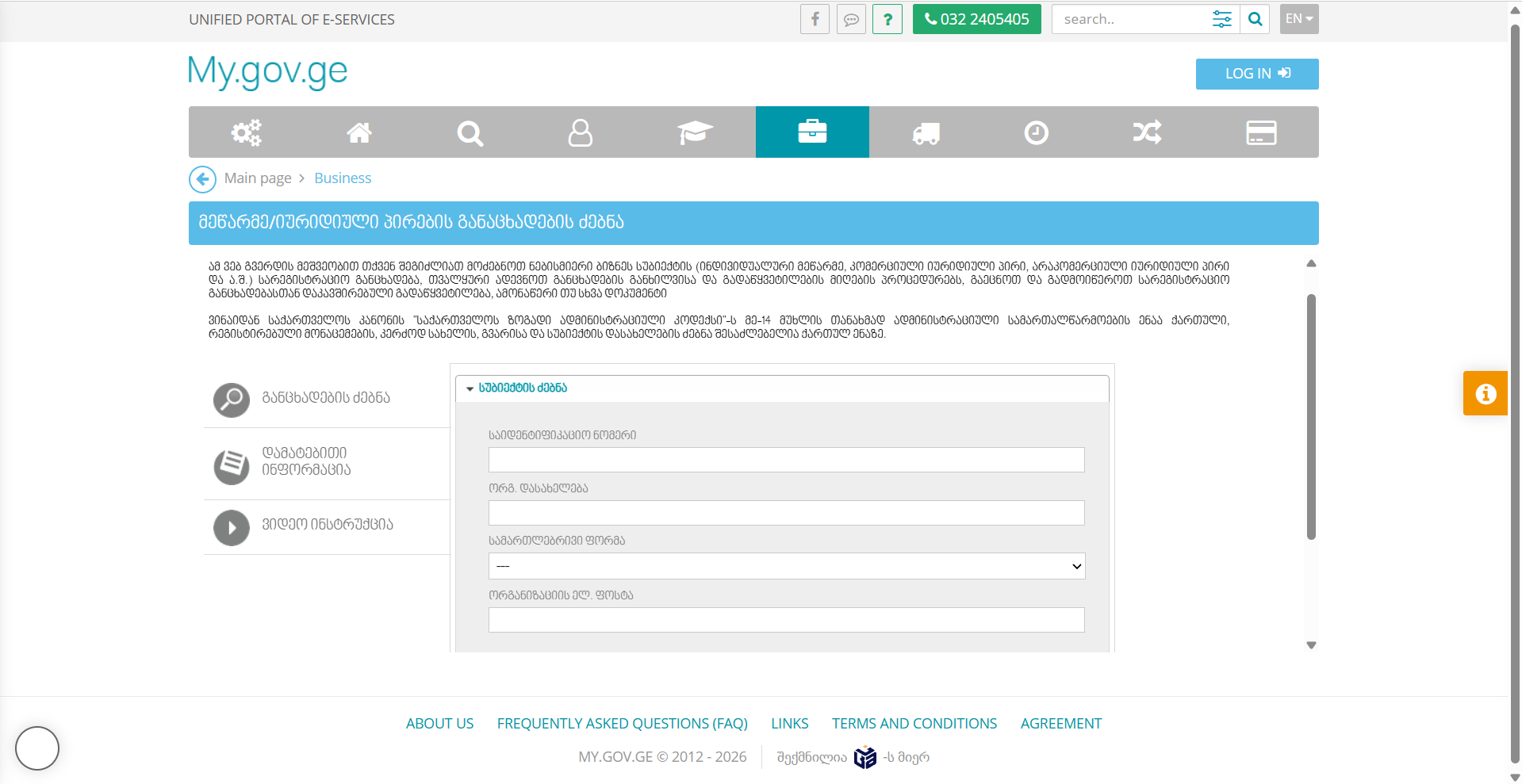Click the LOG IN button
This screenshot has height=784, width=1522.
coord(1257,74)
